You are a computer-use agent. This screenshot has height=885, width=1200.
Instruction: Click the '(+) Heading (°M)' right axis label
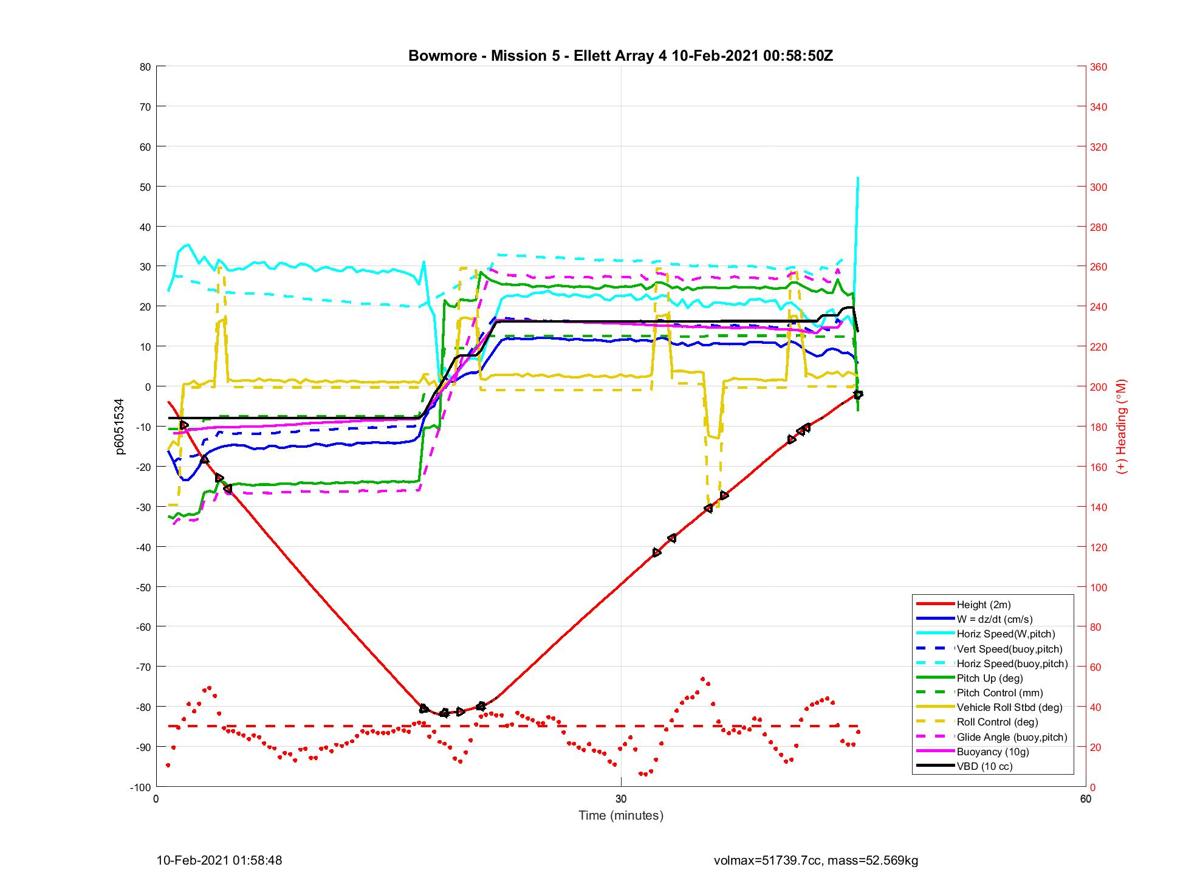(1121, 426)
